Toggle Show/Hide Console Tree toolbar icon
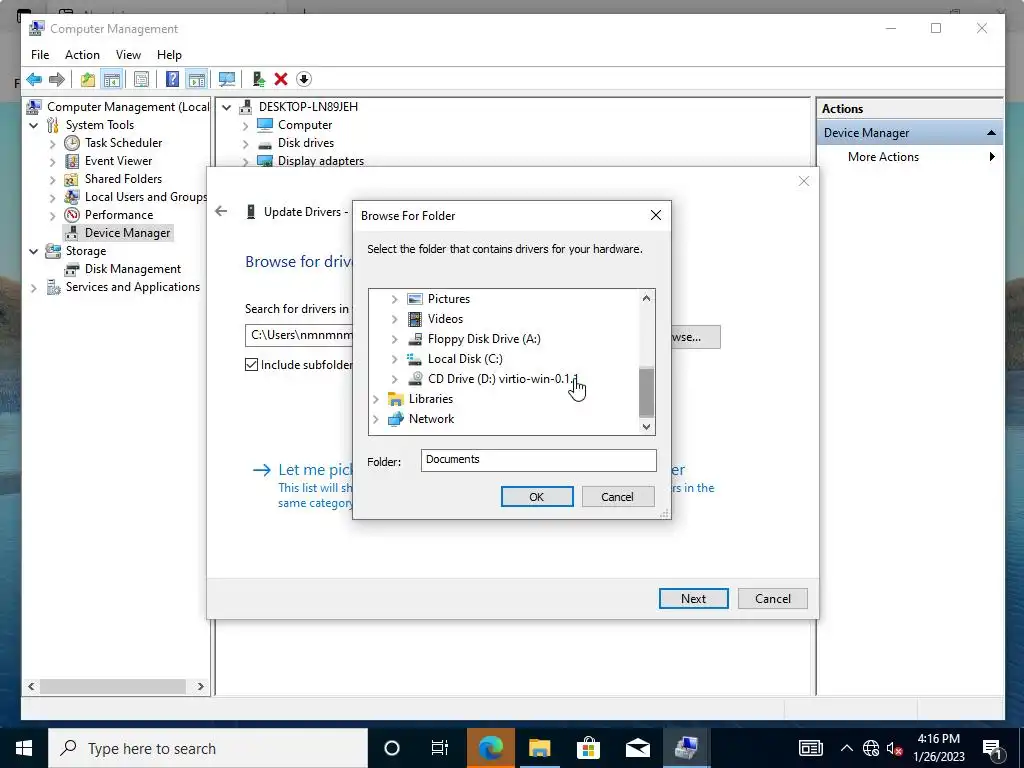This screenshot has height=768, width=1024. [x=112, y=80]
